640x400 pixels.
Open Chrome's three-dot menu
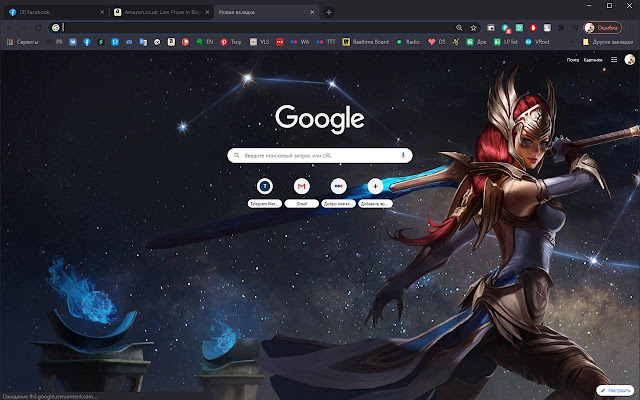(x=631, y=28)
